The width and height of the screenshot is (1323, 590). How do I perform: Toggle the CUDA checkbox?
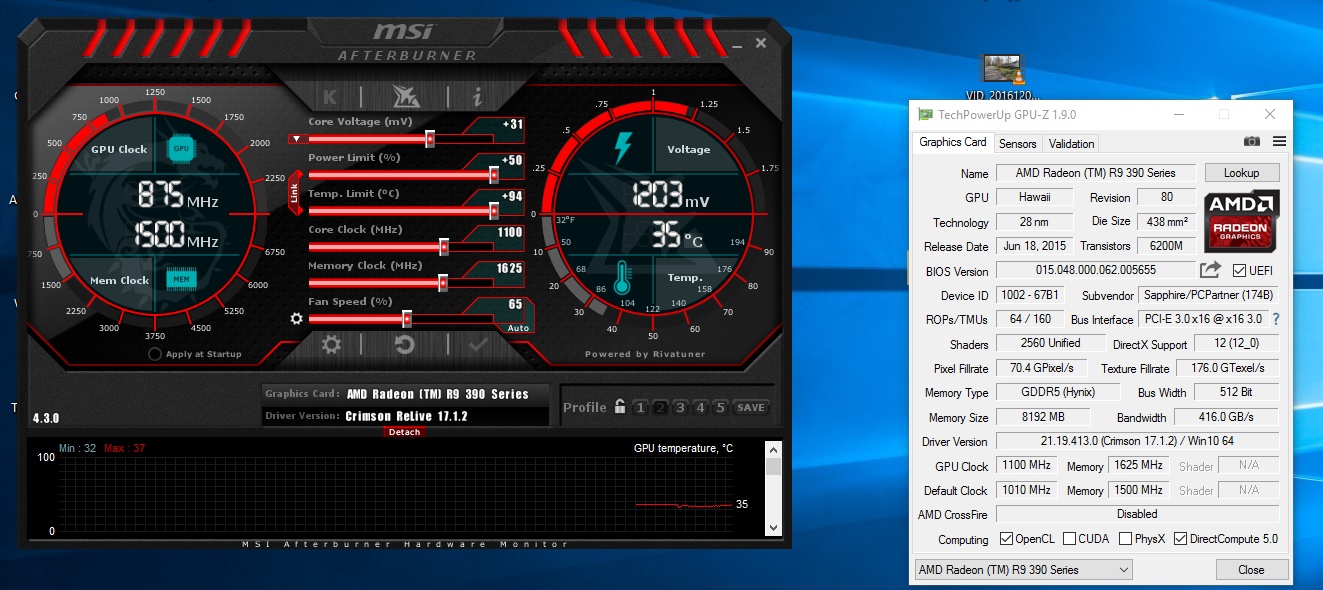[x=1070, y=539]
